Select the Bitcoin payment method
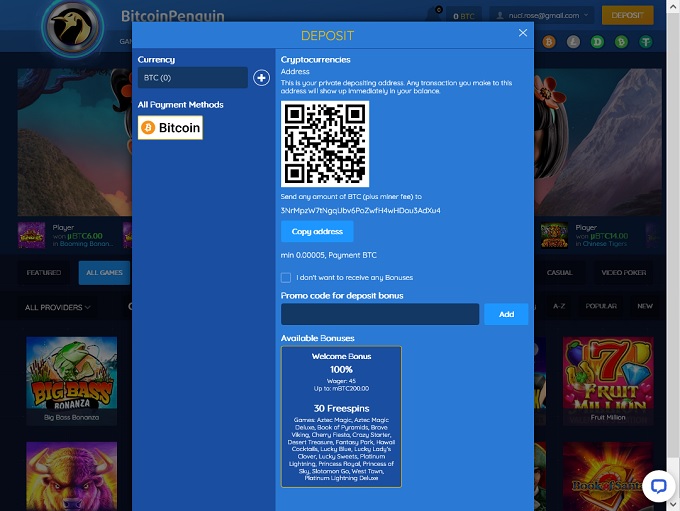The height and width of the screenshot is (511, 680). click(x=170, y=128)
